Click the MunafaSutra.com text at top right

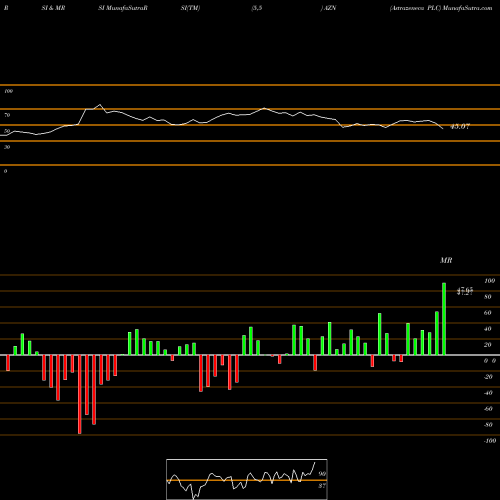coord(467,8)
